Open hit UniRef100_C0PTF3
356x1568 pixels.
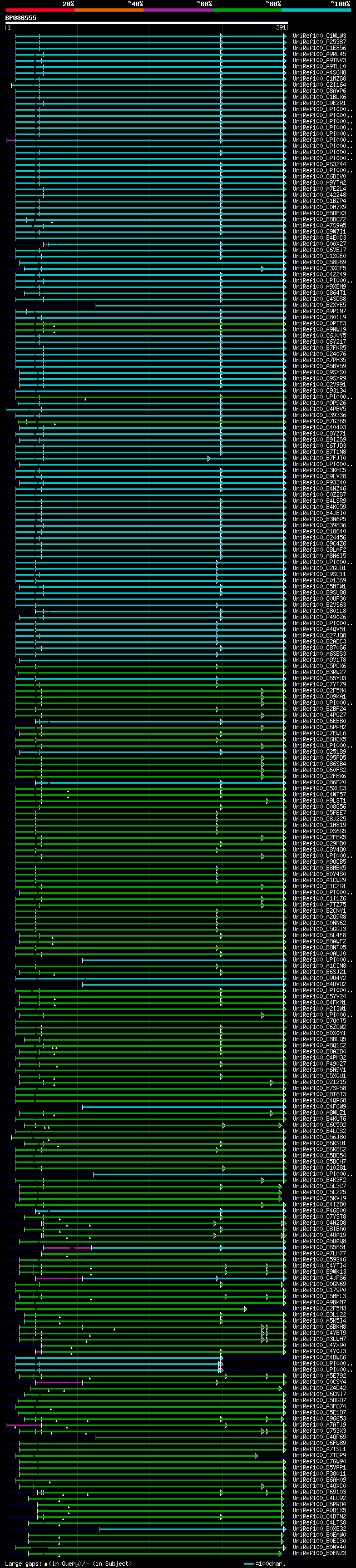pyautogui.click(x=319, y=324)
